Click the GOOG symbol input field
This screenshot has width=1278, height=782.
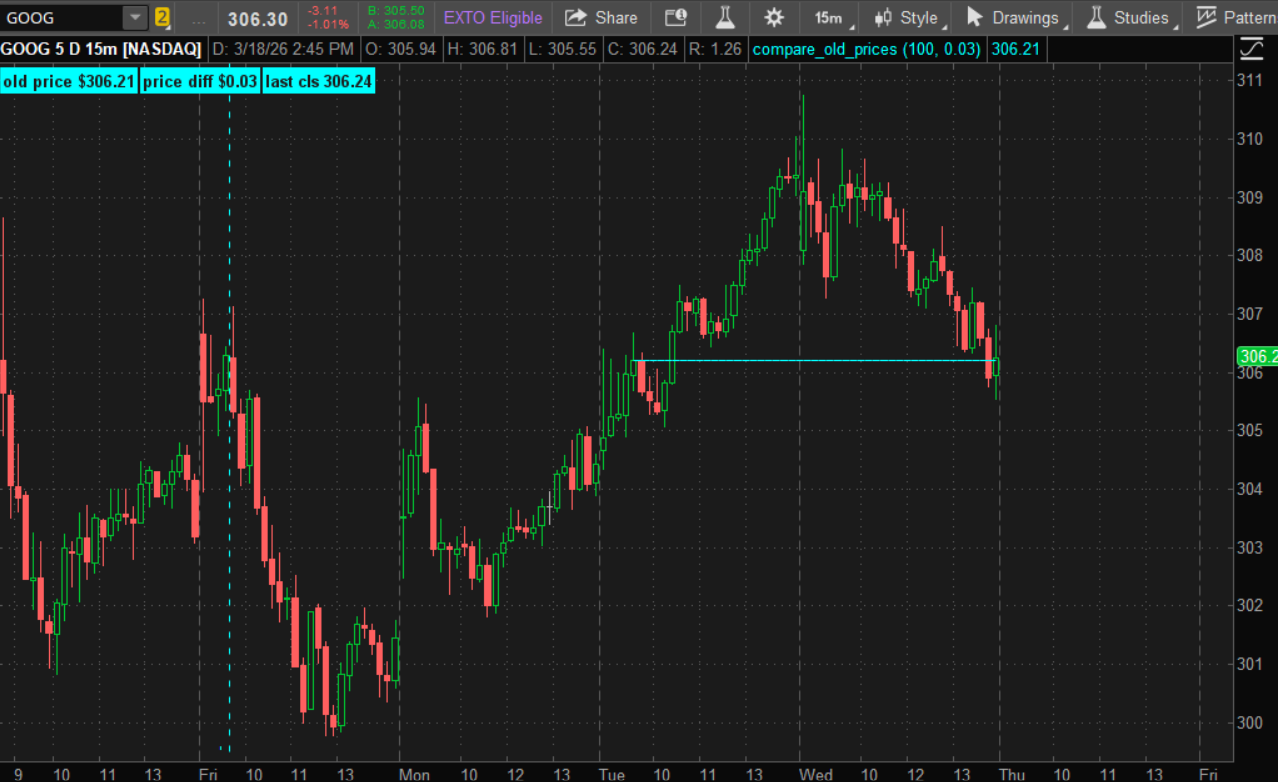tap(62, 18)
